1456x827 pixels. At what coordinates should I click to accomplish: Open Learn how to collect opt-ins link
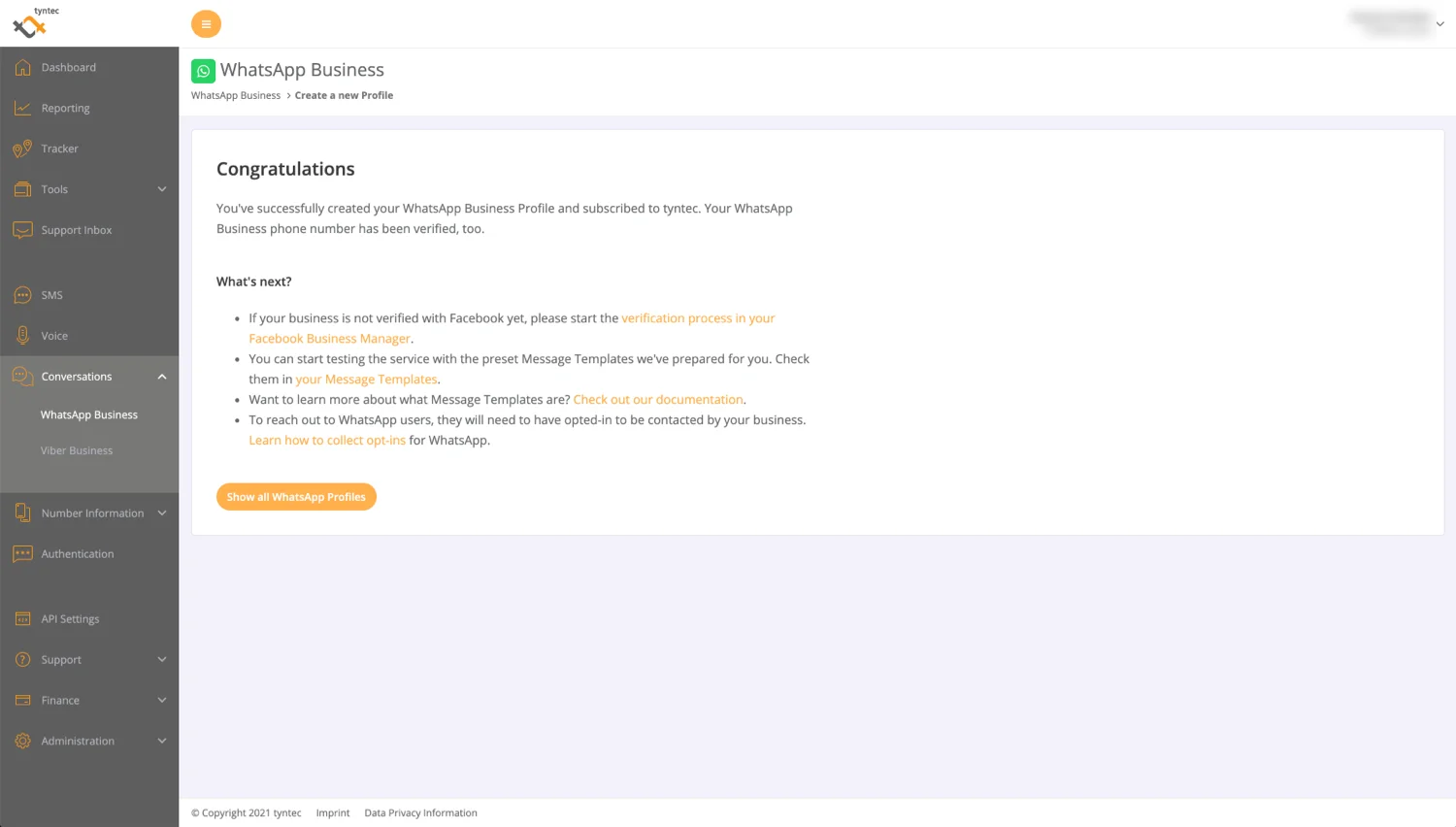coord(327,441)
